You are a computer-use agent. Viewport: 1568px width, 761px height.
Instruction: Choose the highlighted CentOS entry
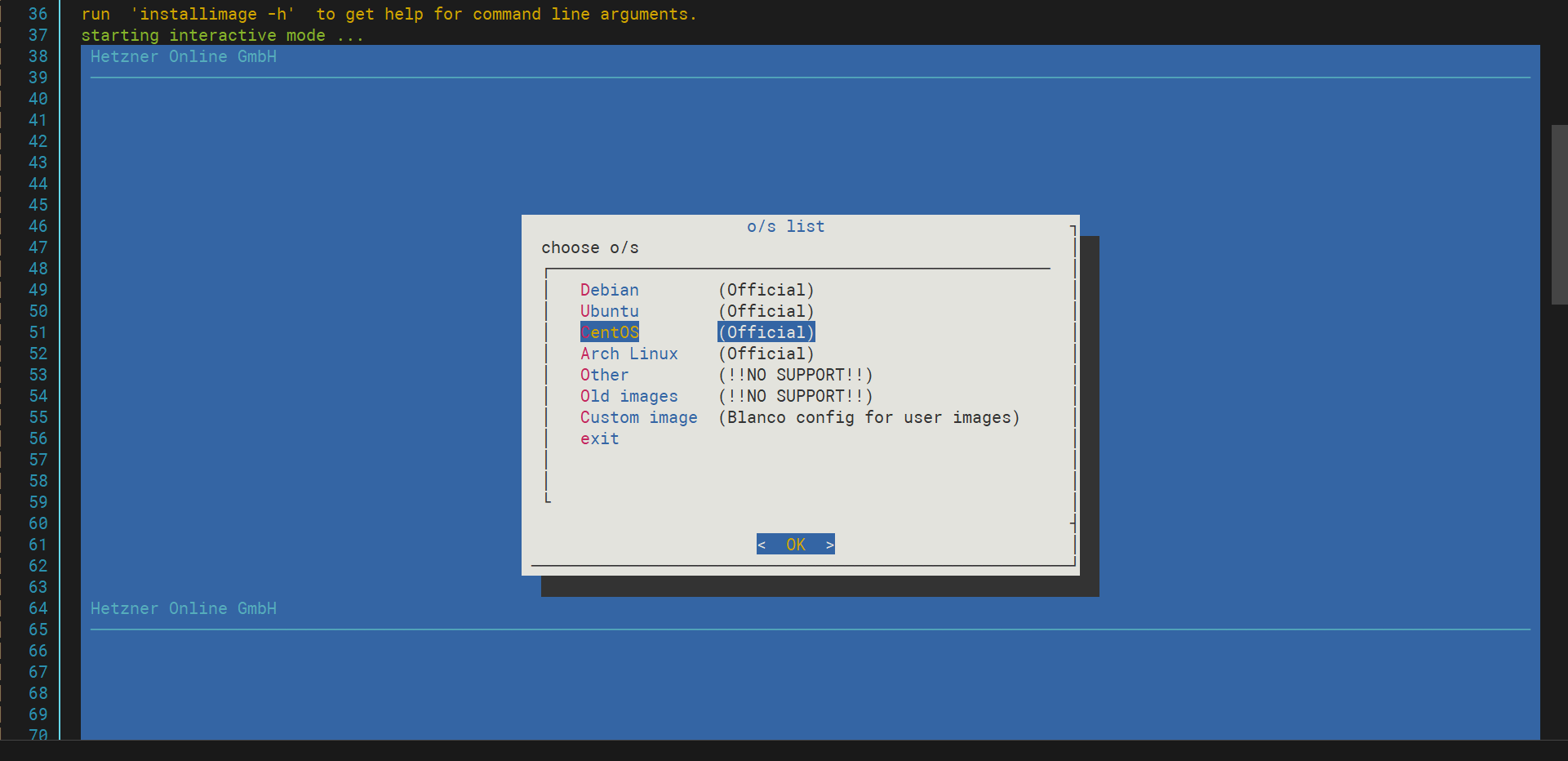pos(610,332)
